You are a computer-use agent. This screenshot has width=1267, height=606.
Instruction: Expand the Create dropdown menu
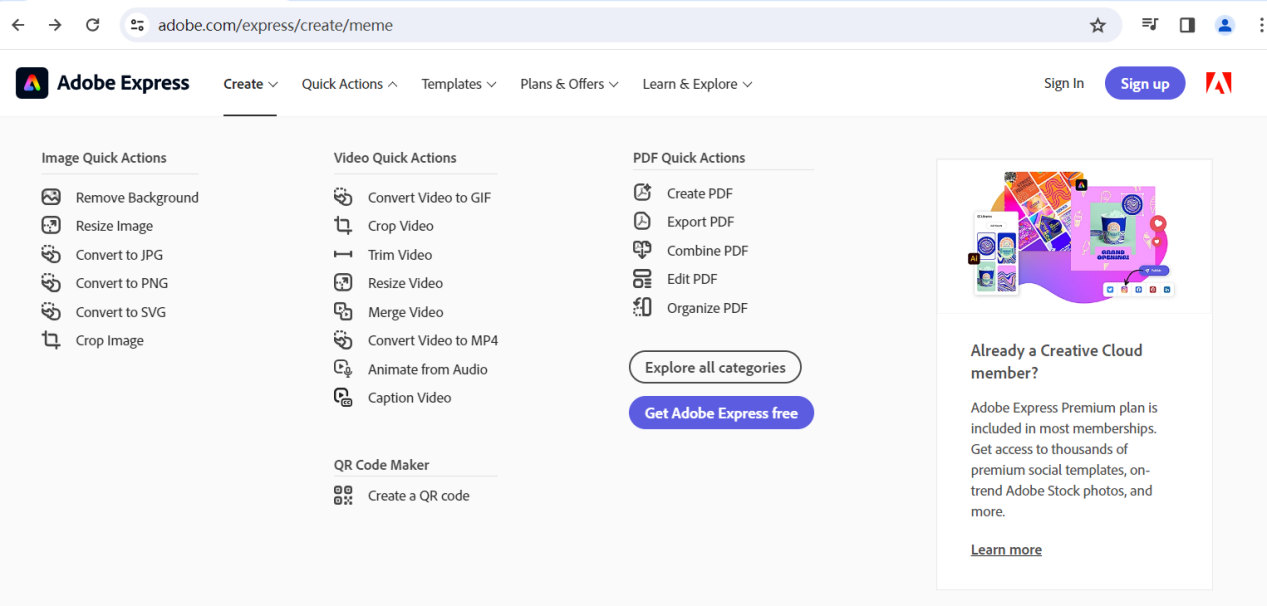click(250, 84)
